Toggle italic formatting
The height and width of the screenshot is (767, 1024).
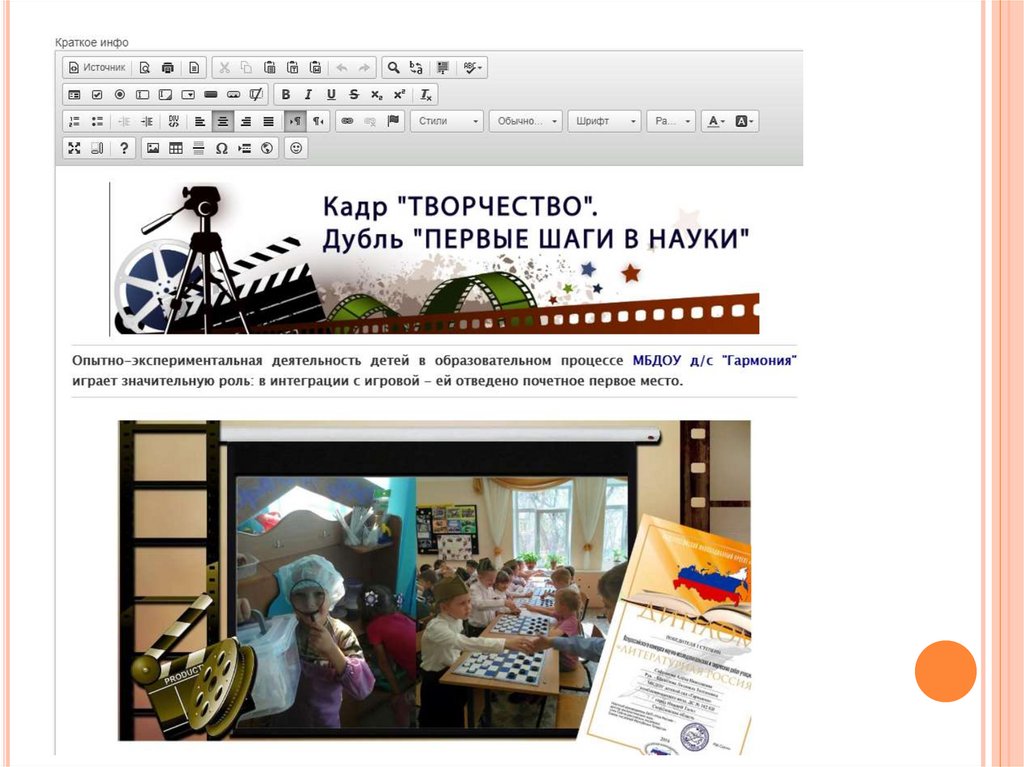(x=308, y=95)
